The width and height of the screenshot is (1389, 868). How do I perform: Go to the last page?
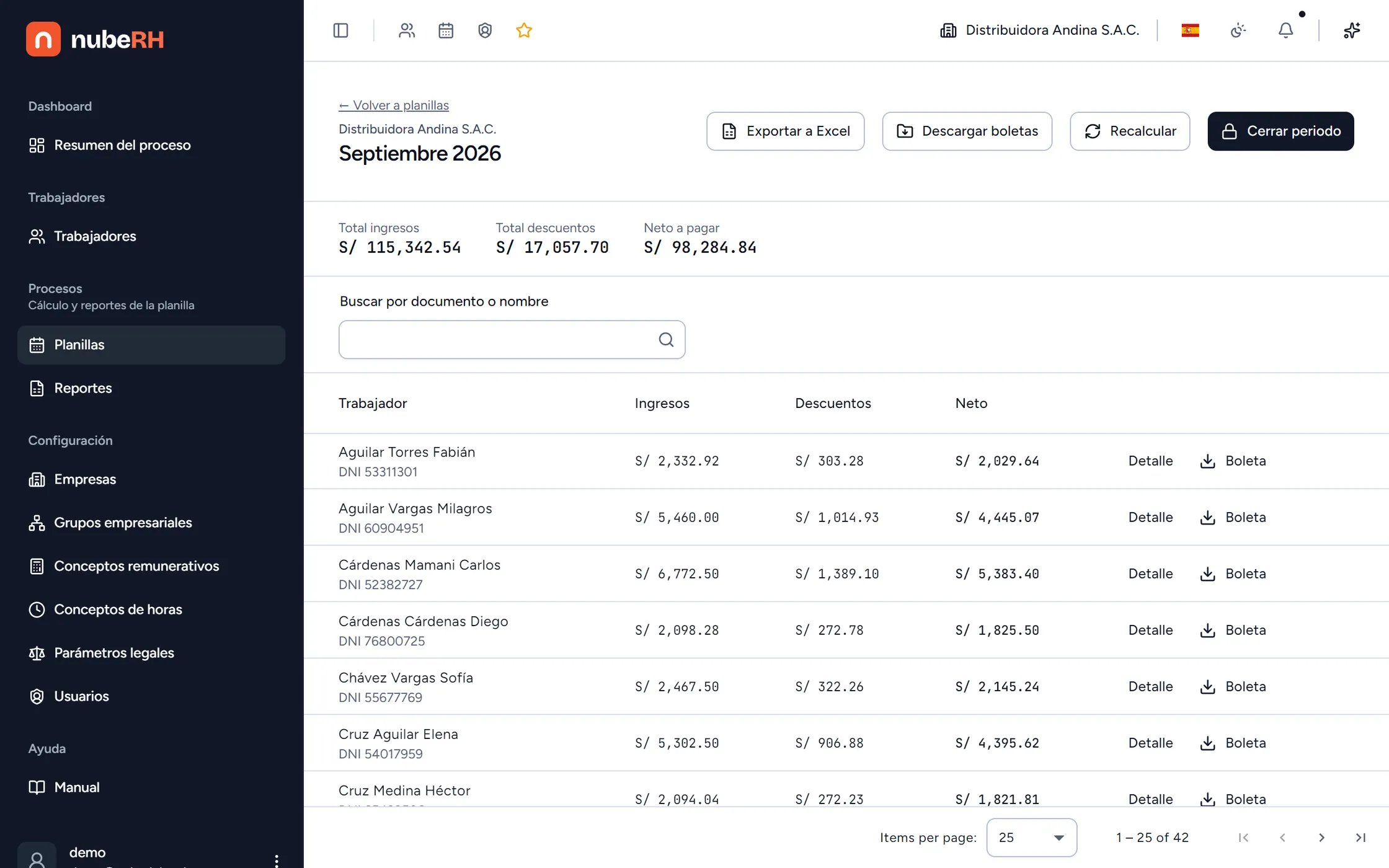point(1360,838)
